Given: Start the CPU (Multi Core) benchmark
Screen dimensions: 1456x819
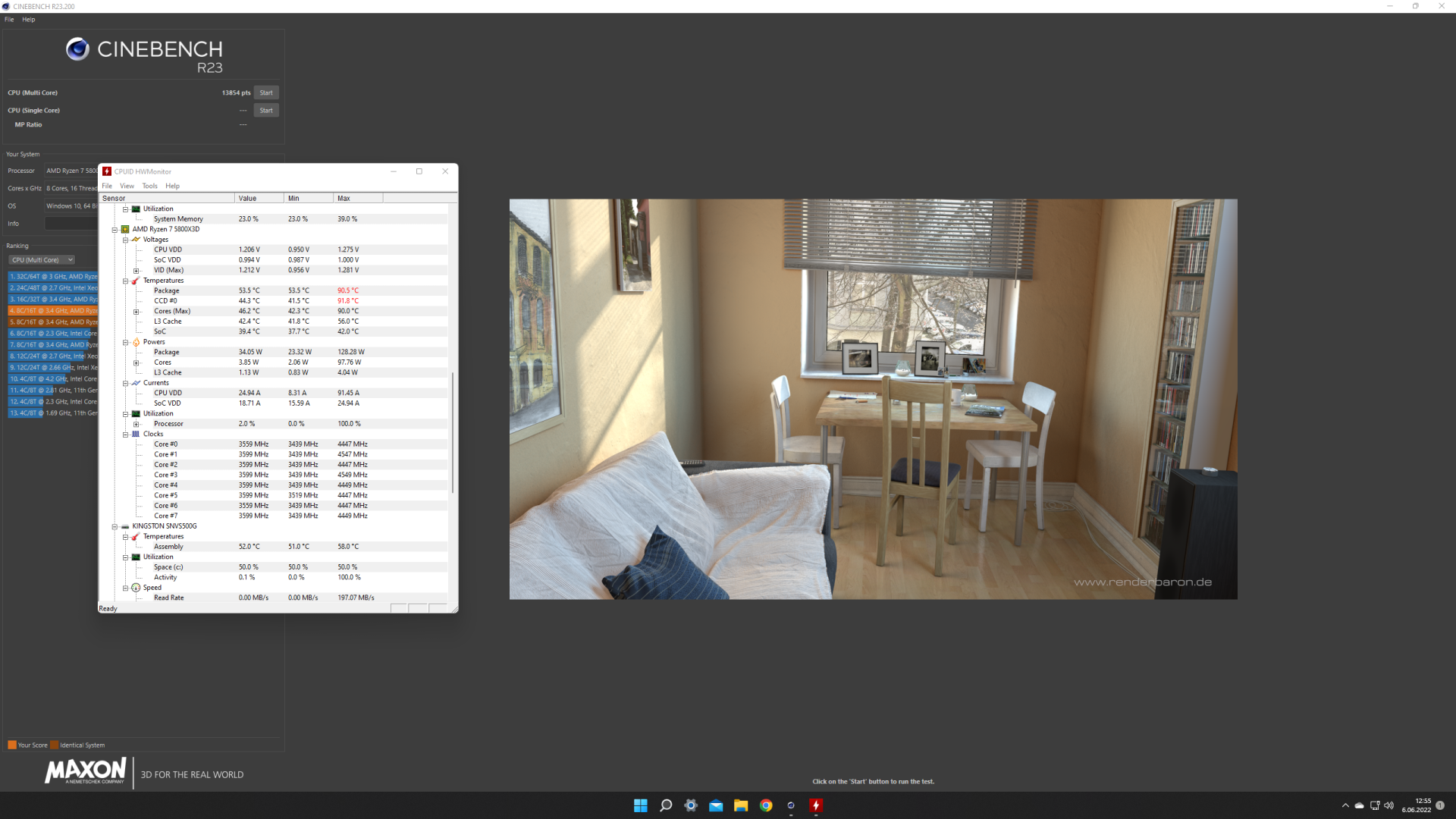Looking at the screenshot, I should pyautogui.click(x=266, y=93).
